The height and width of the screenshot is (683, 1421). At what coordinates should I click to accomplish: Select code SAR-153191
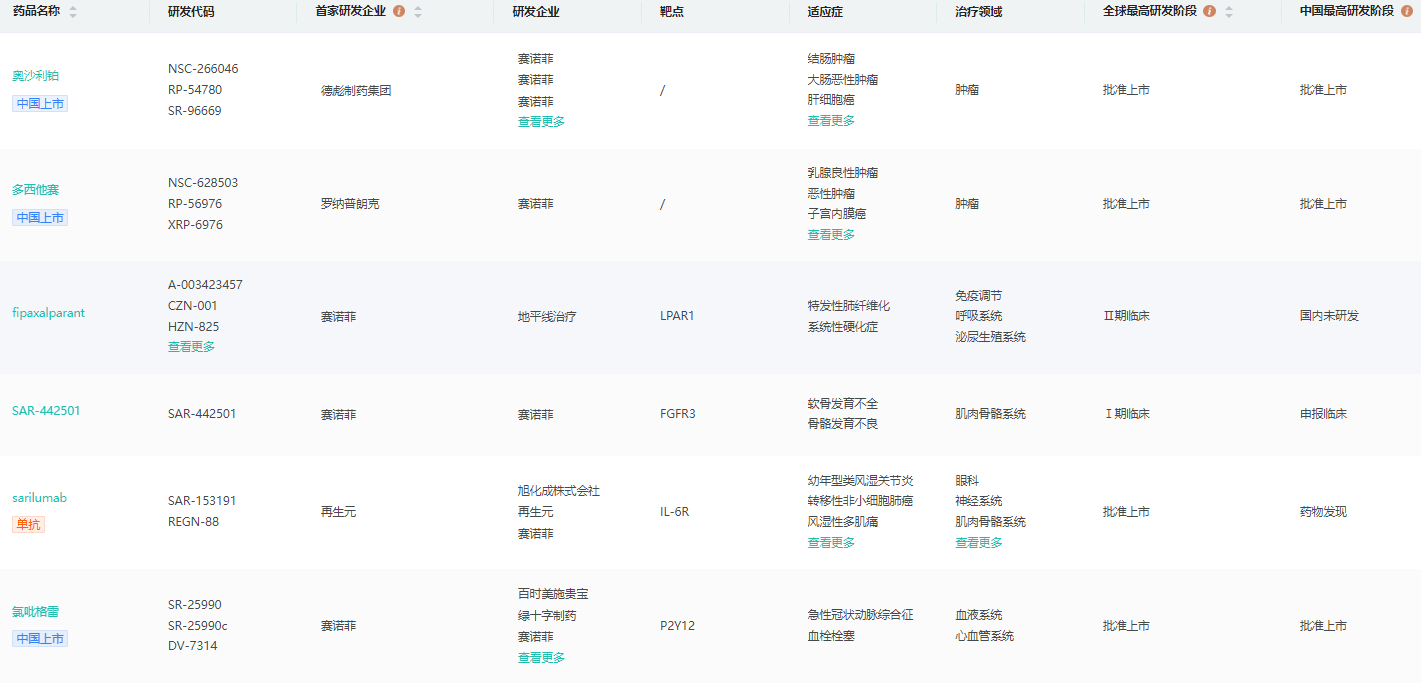click(202, 501)
